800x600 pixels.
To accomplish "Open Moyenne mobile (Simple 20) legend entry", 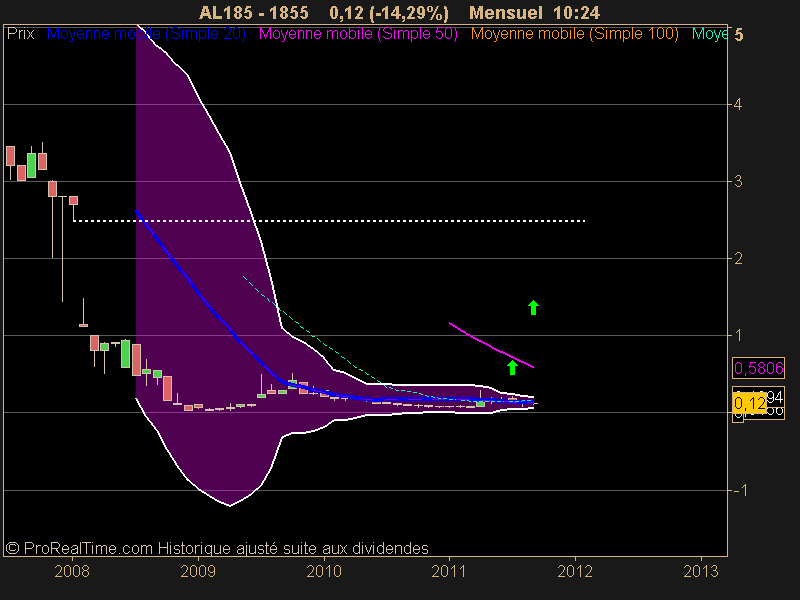I will tap(146, 34).
